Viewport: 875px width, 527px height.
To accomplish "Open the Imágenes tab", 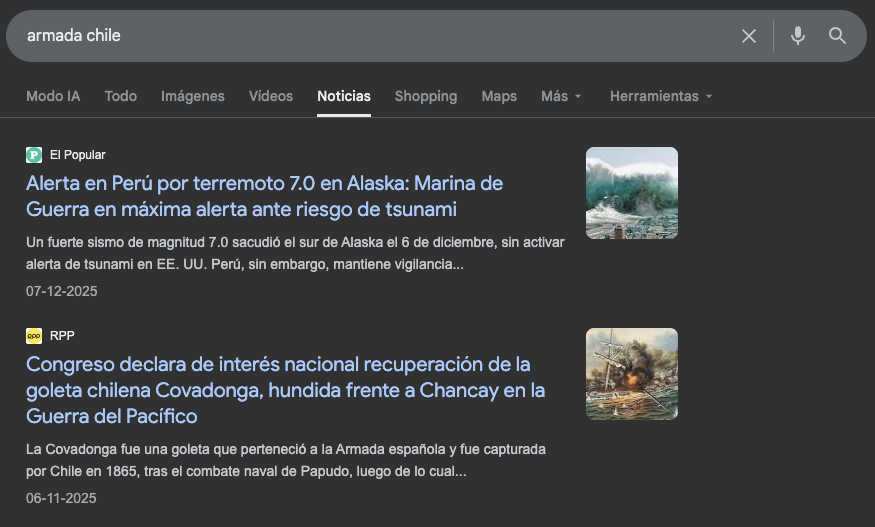I will pyautogui.click(x=192, y=96).
